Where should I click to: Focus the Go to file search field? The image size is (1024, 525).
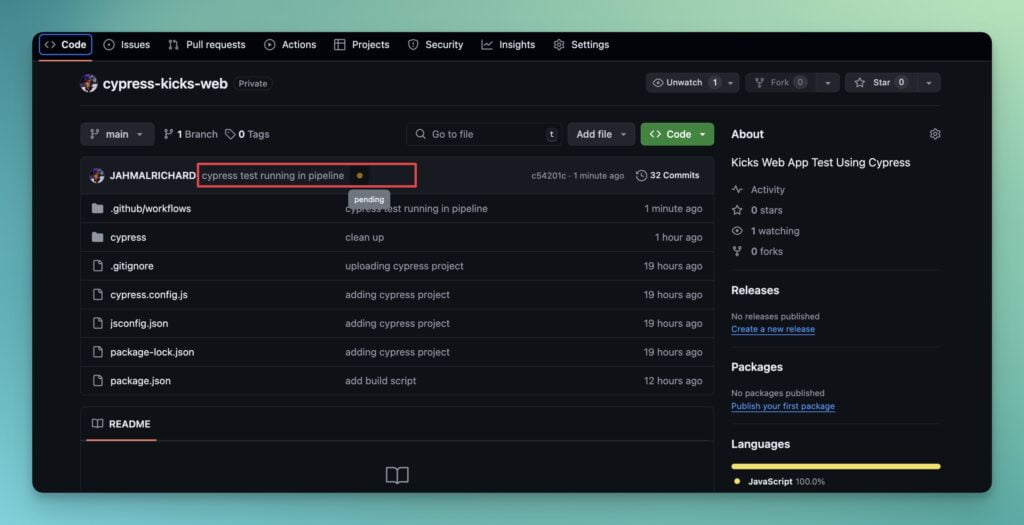tap(484, 134)
